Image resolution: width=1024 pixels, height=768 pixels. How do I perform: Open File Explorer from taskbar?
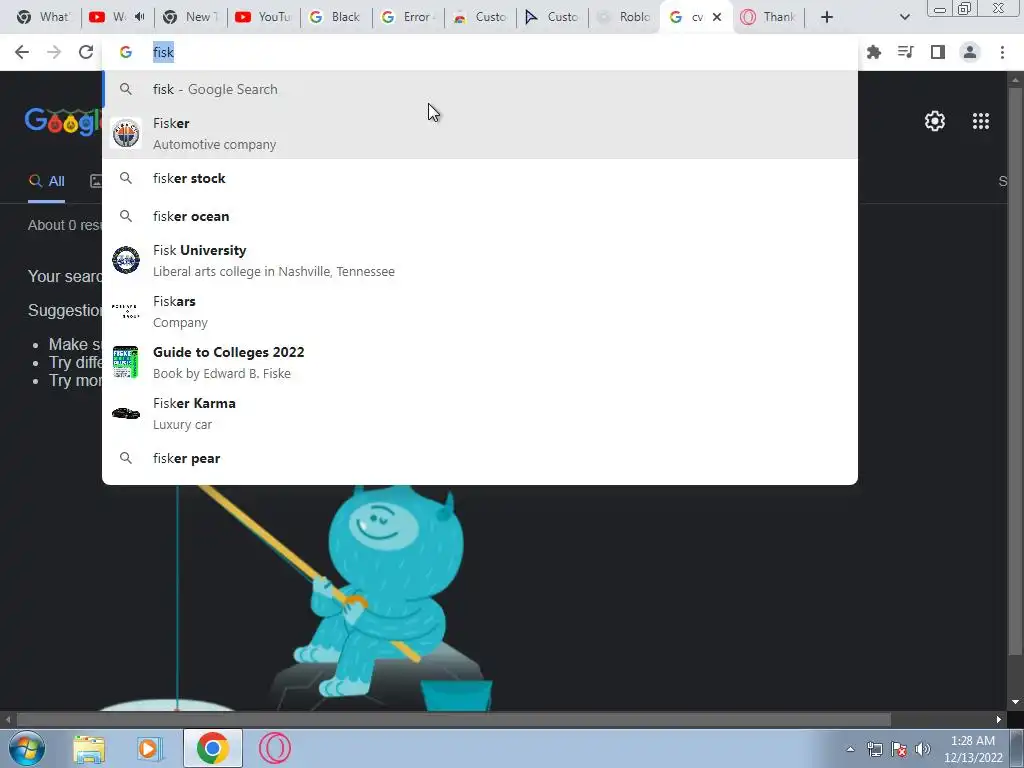(89, 748)
